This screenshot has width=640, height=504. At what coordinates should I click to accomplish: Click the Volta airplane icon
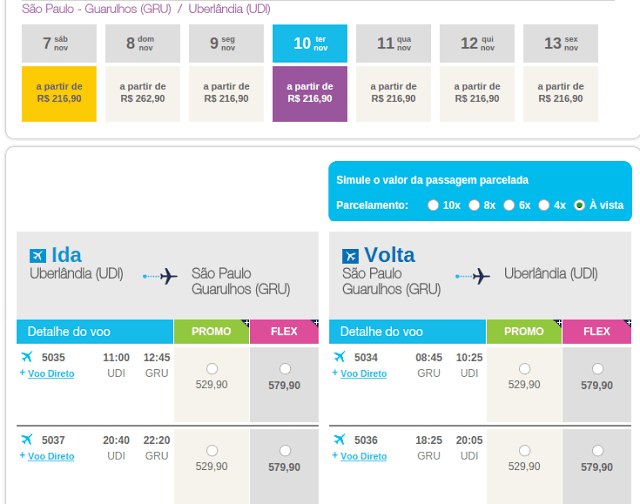coord(350,256)
